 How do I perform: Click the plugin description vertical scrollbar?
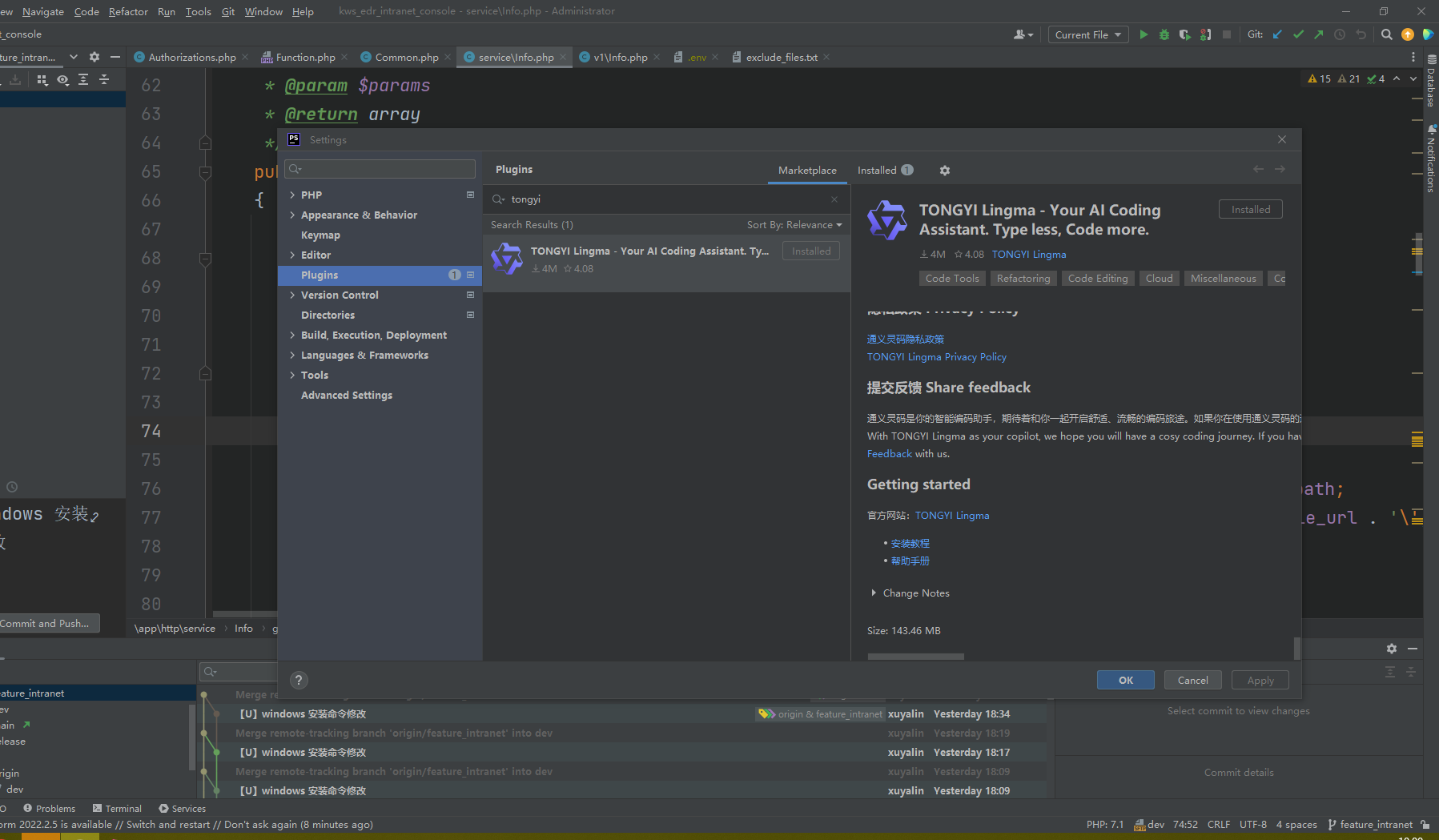point(1296,648)
